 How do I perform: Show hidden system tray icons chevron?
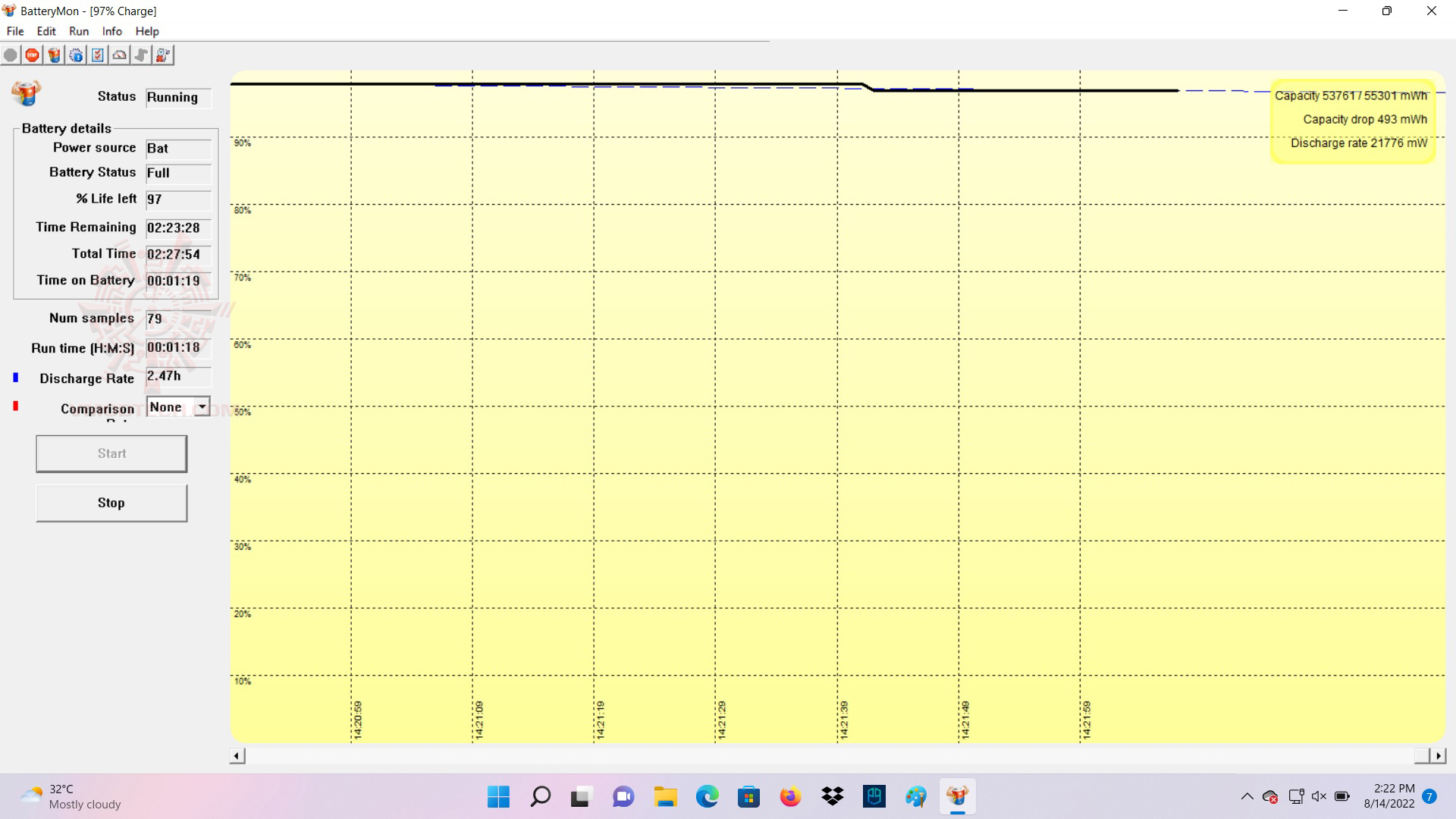pyautogui.click(x=1247, y=796)
